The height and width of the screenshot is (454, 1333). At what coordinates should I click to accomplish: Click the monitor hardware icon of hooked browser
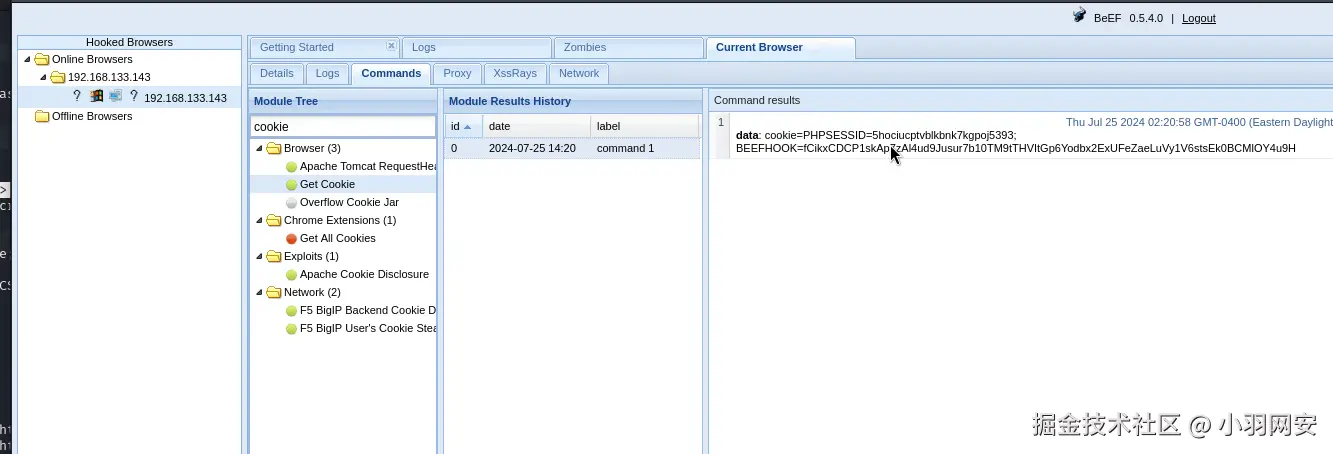pos(115,97)
